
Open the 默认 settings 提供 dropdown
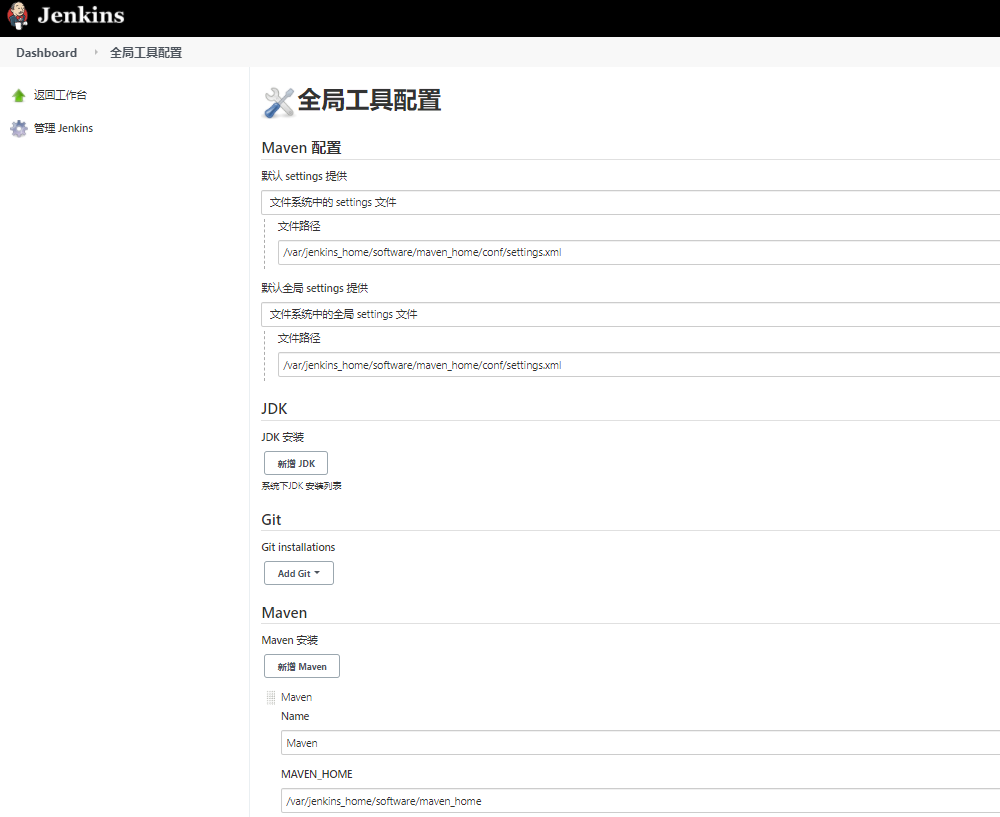coord(630,202)
